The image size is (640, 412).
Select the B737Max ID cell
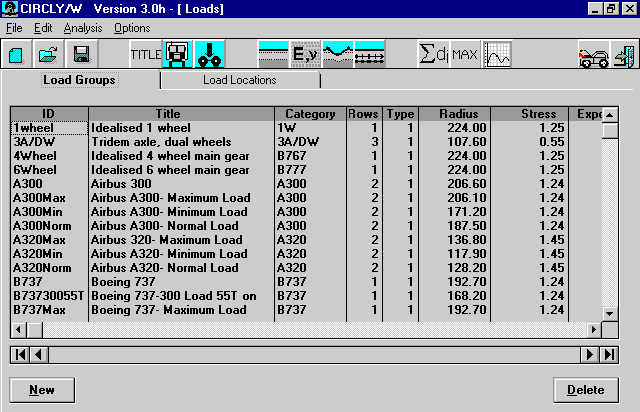(x=49, y=310)
